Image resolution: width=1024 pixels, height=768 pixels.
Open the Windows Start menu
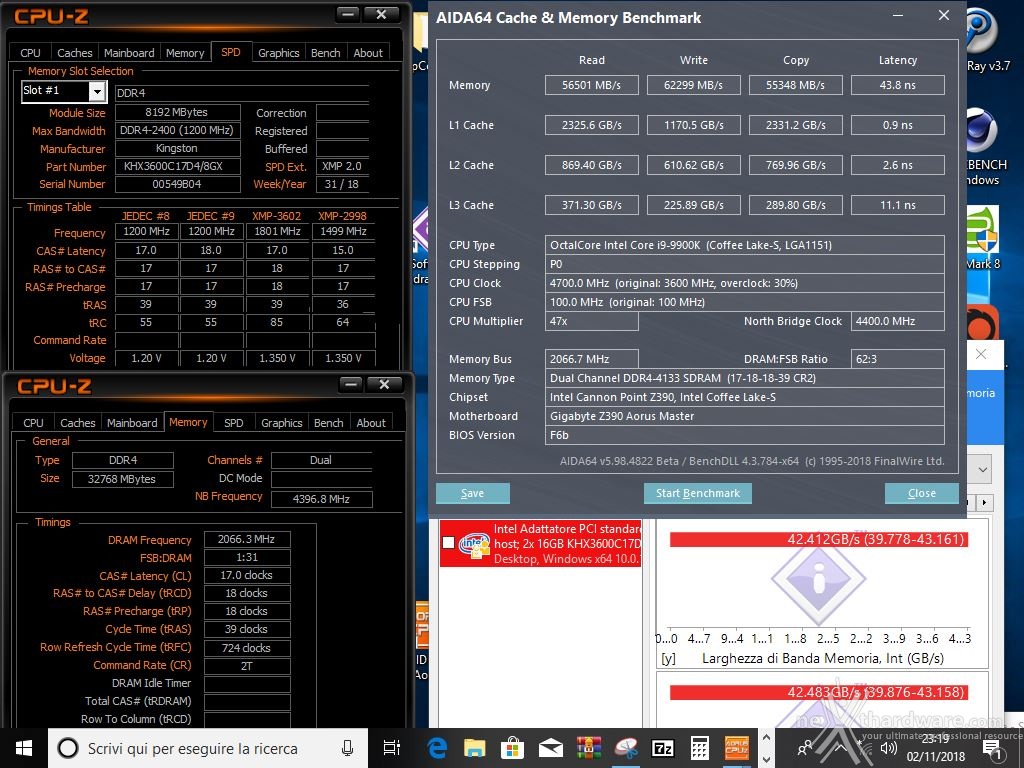point(24,748)
